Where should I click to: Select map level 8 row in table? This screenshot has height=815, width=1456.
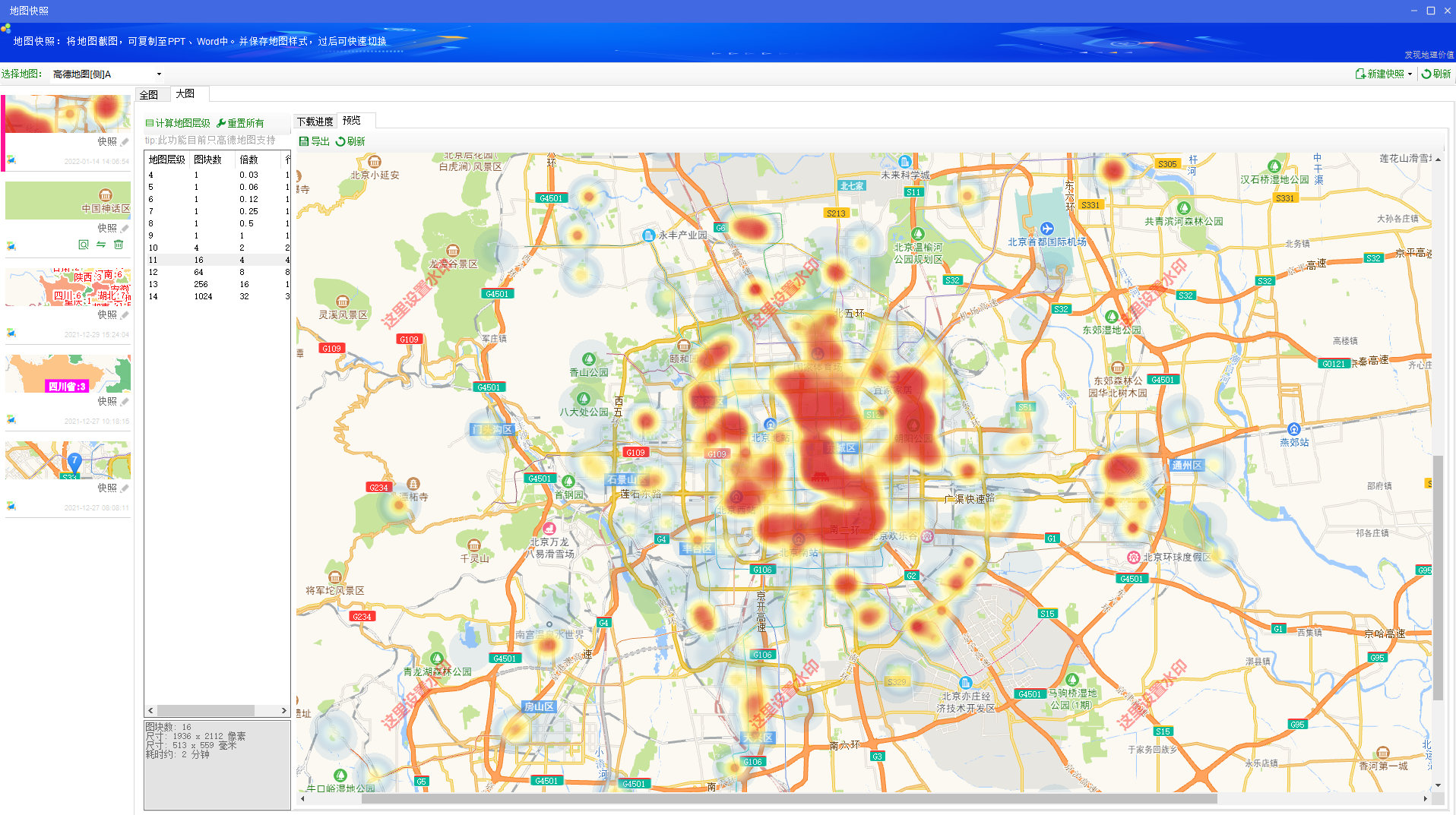pyautogui.click(x=217, y=223)
